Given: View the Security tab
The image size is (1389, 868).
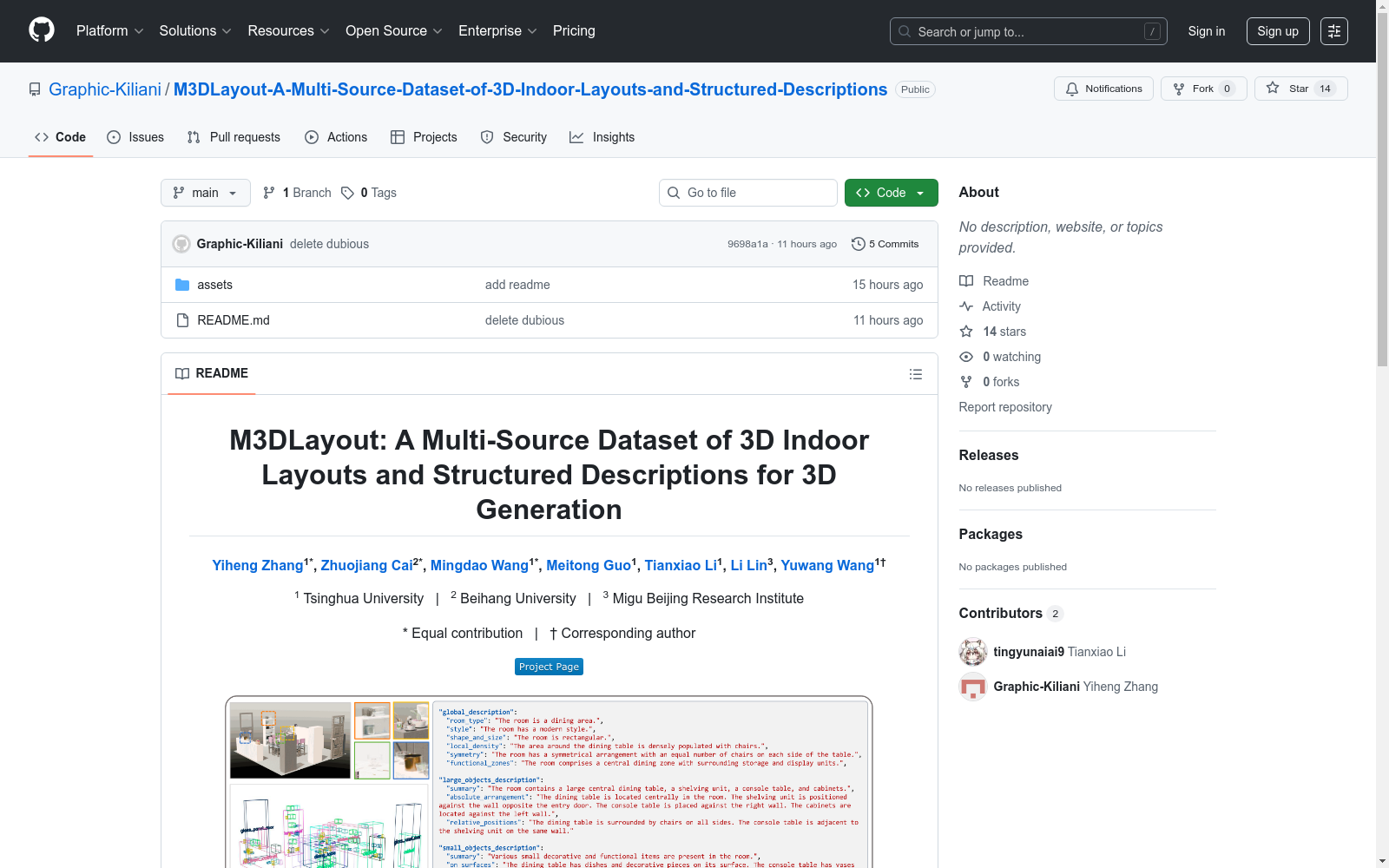Looking at the screenshot, I should (514, 137).
